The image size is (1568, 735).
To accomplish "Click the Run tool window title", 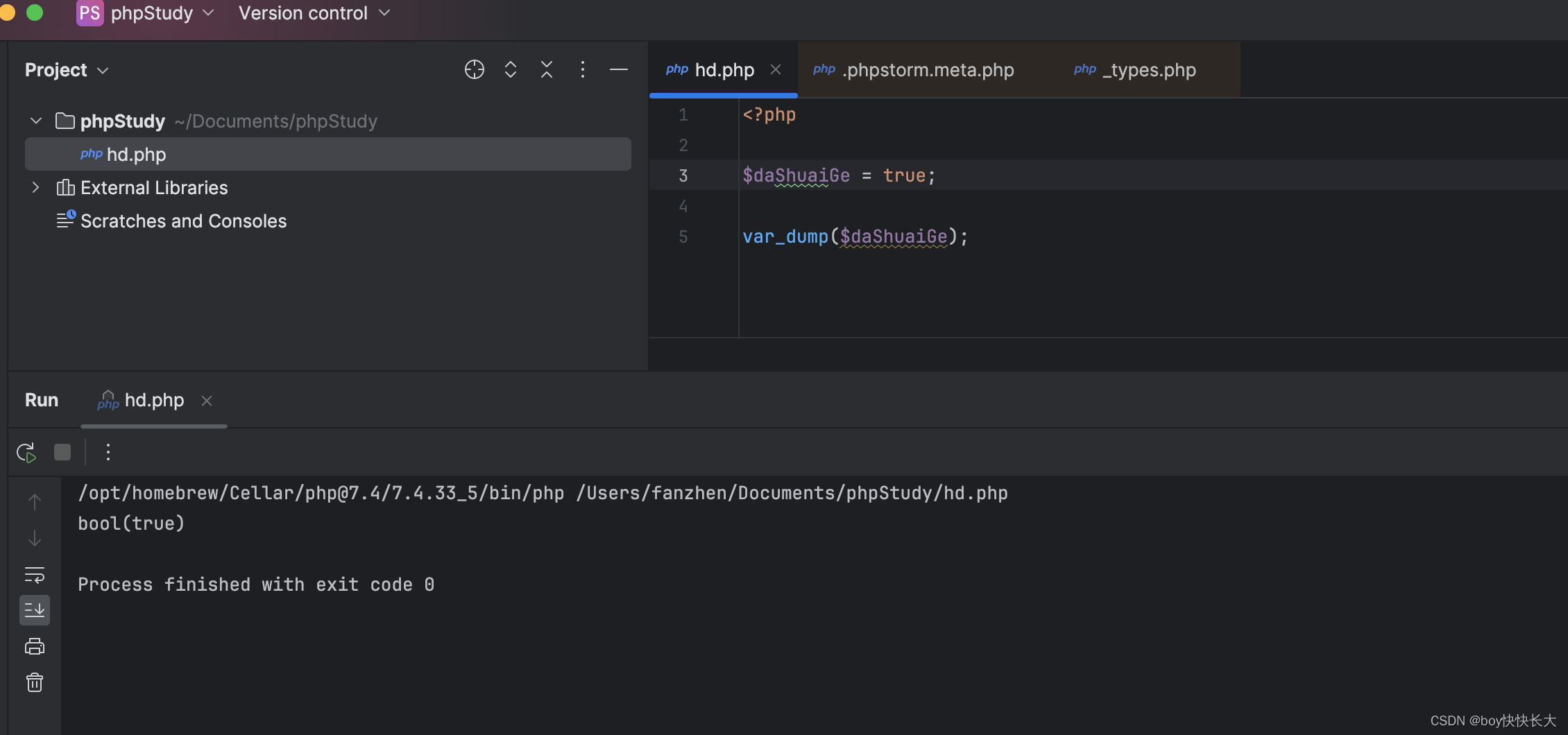I will tap(42, 400).
